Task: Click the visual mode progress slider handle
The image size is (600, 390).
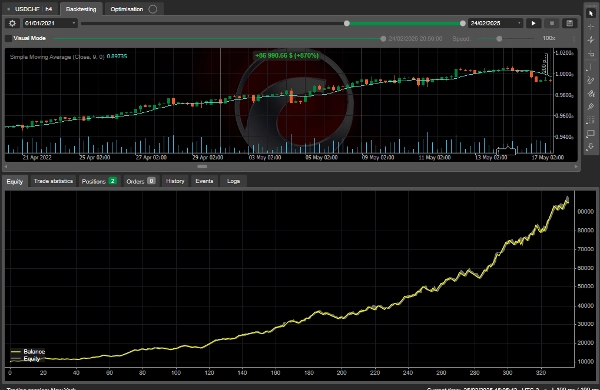Action: click(x=383, y=39)
